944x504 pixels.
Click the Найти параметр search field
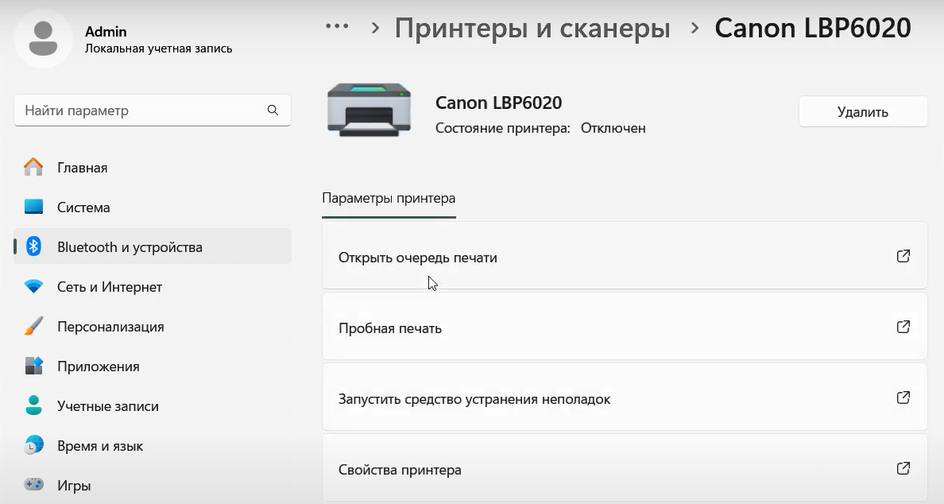[x=152, y=110]
